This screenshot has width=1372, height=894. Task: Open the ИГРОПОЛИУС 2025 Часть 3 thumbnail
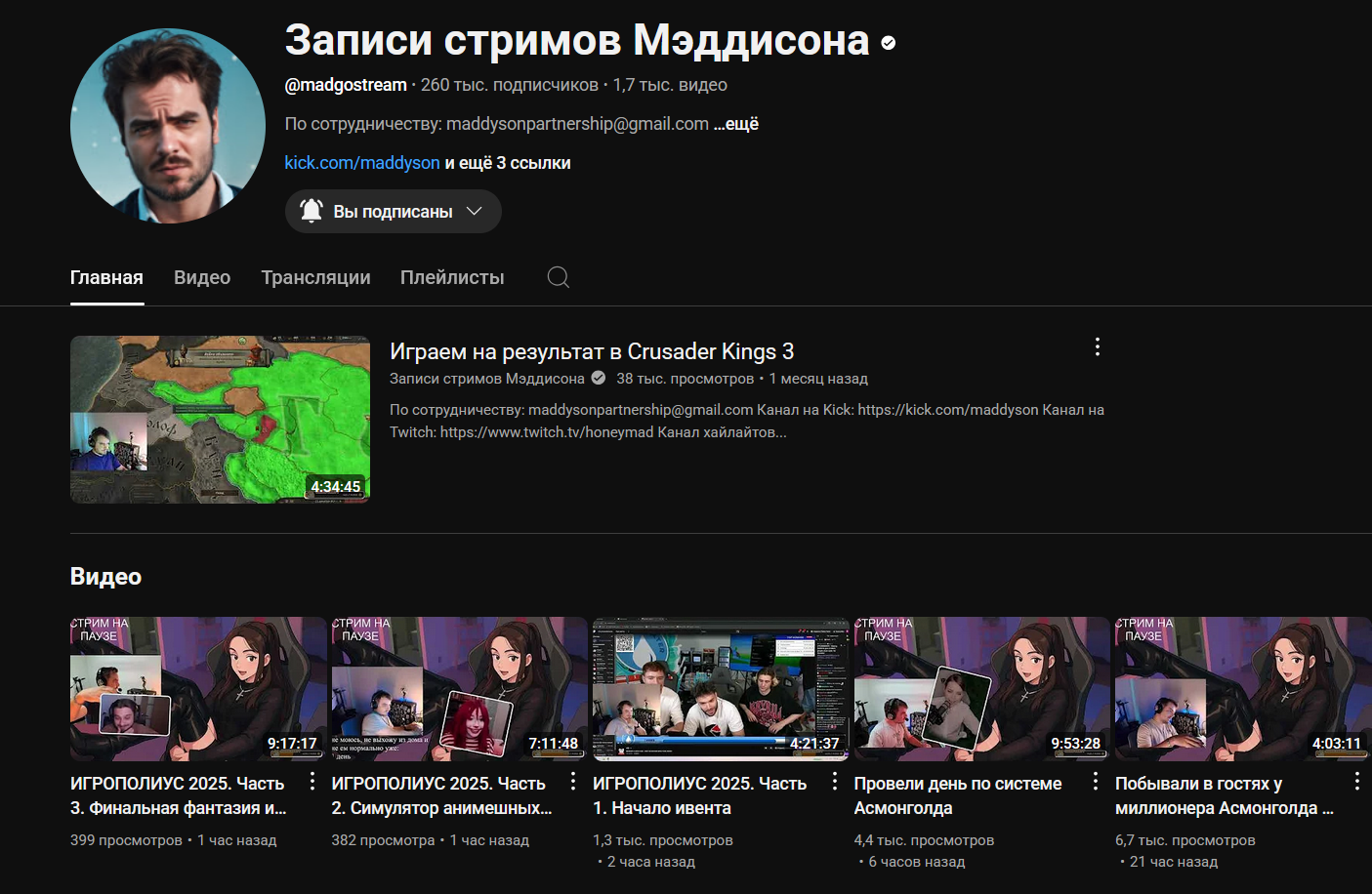tap(198, 689)
